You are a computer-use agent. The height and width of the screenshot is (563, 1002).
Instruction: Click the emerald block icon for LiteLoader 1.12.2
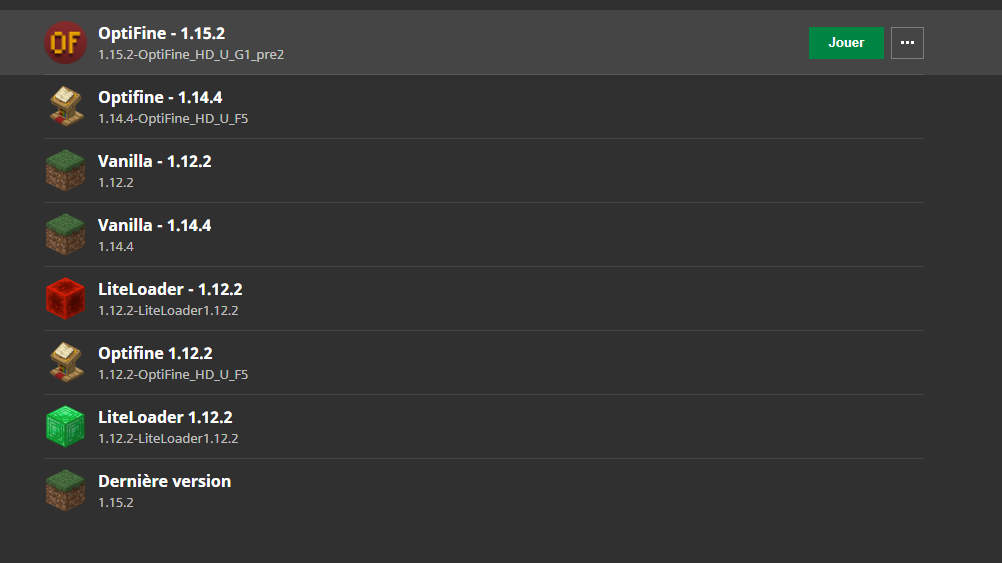point(65,426)
